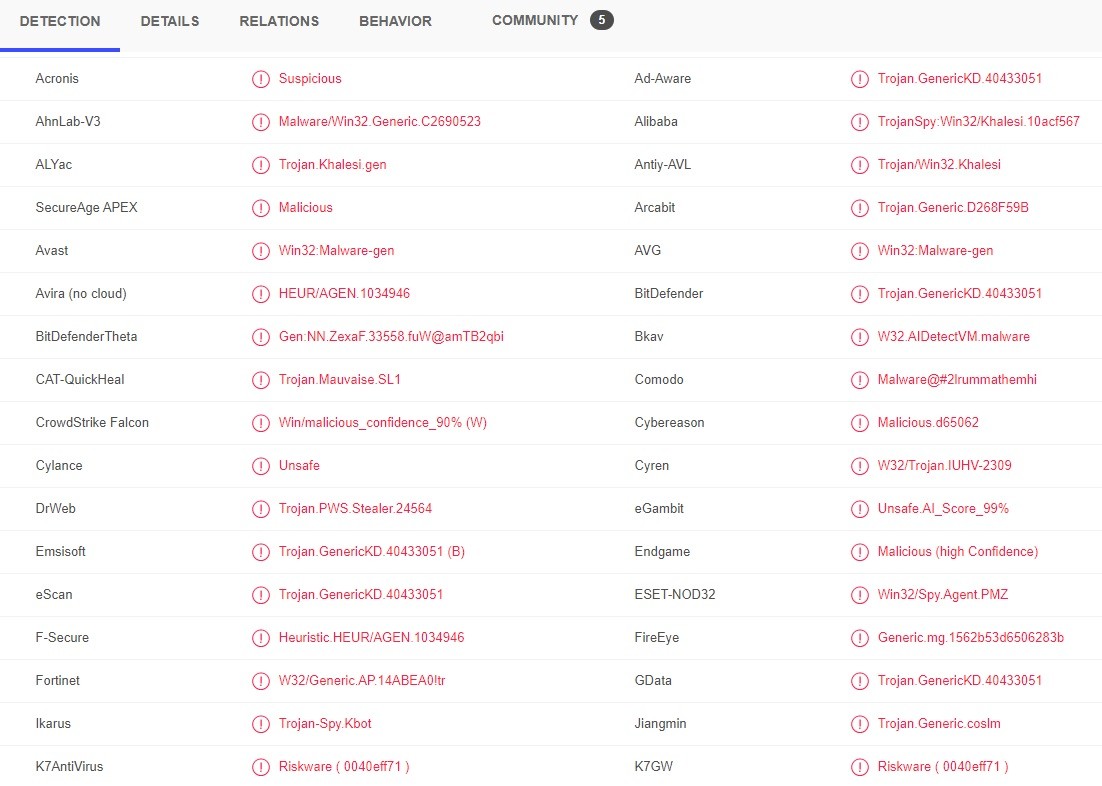This screenshot has height=786, width=1102.
Task: Click the Malware@#2lrummathemhi result
Action: click(x=957, y=379)
